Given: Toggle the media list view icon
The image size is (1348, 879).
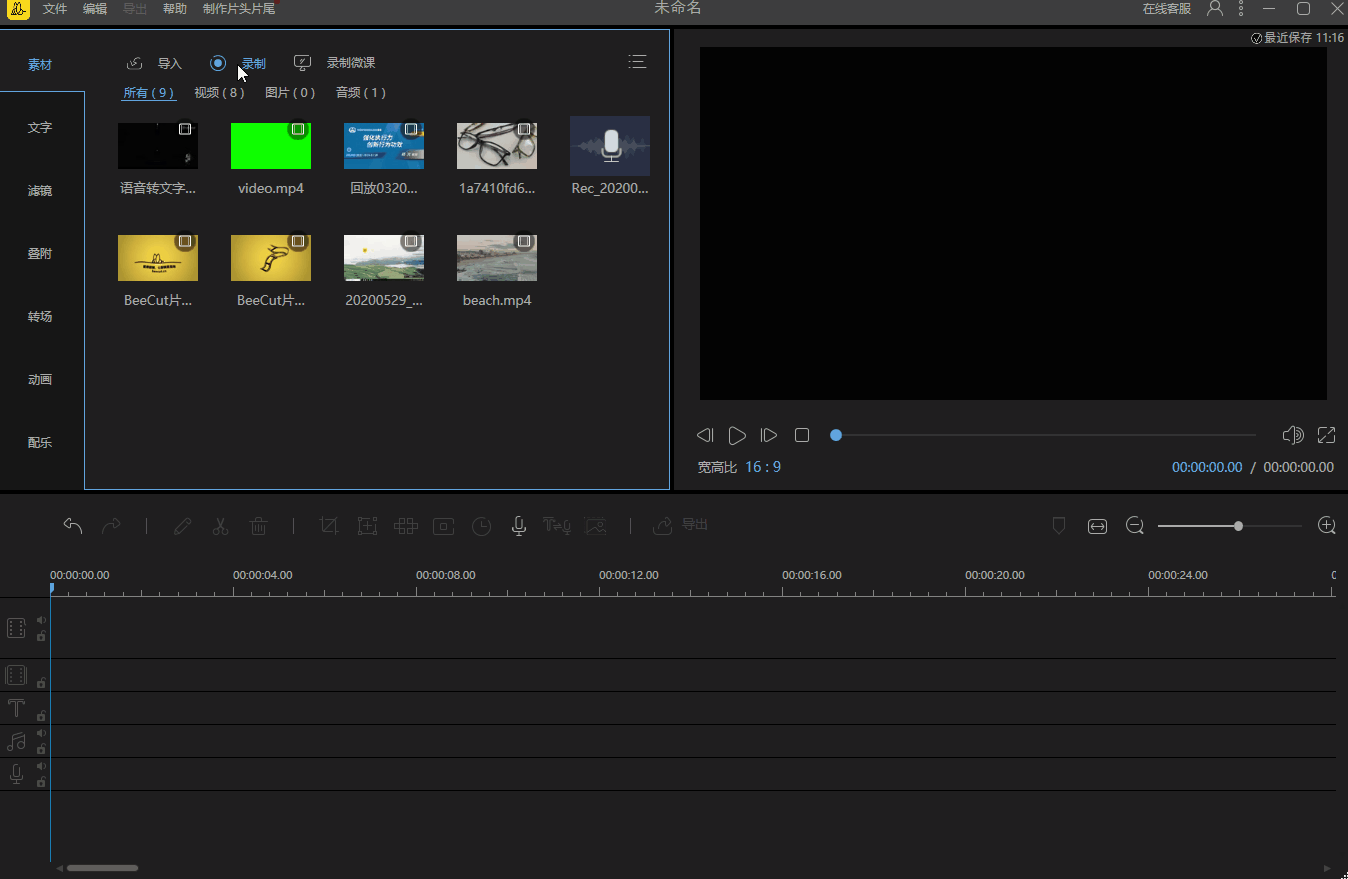Looking at the screenshot, I should 637,62.
